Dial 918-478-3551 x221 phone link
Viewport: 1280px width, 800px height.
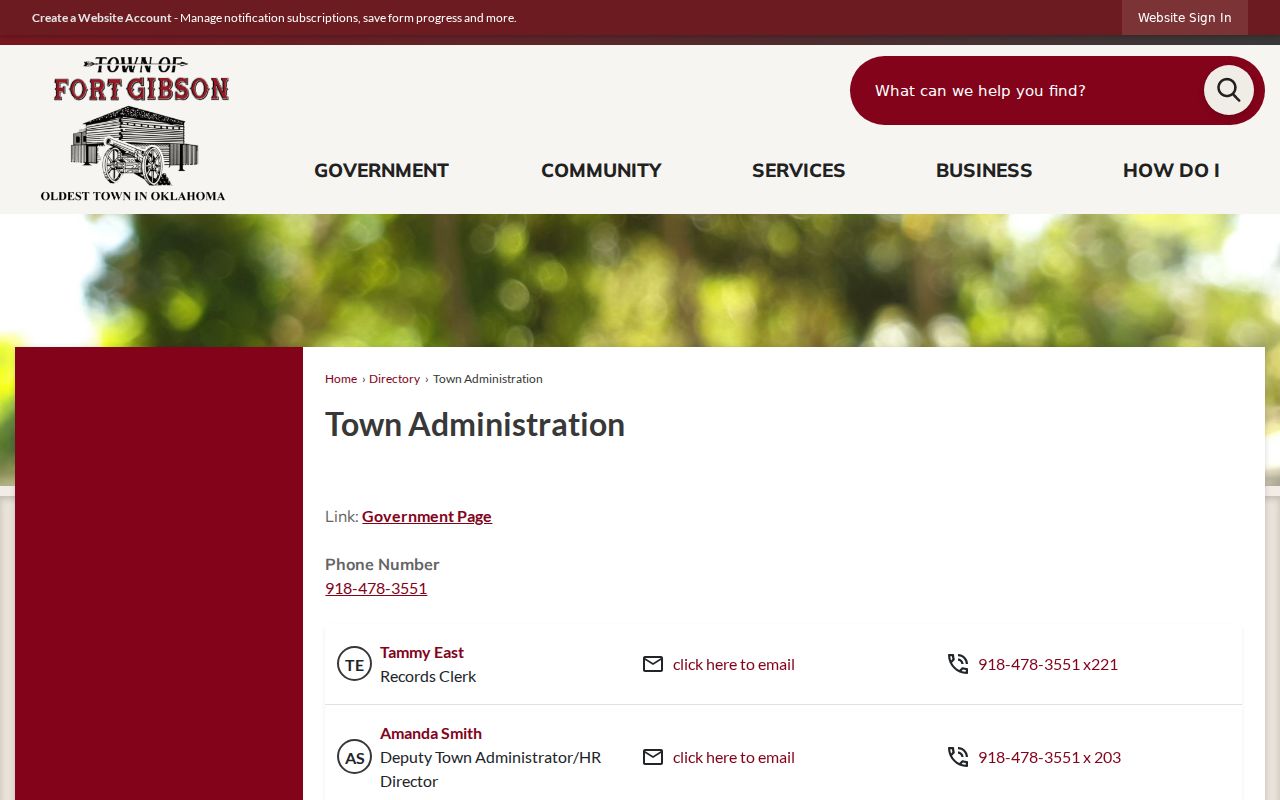[x=1048, y=664]
